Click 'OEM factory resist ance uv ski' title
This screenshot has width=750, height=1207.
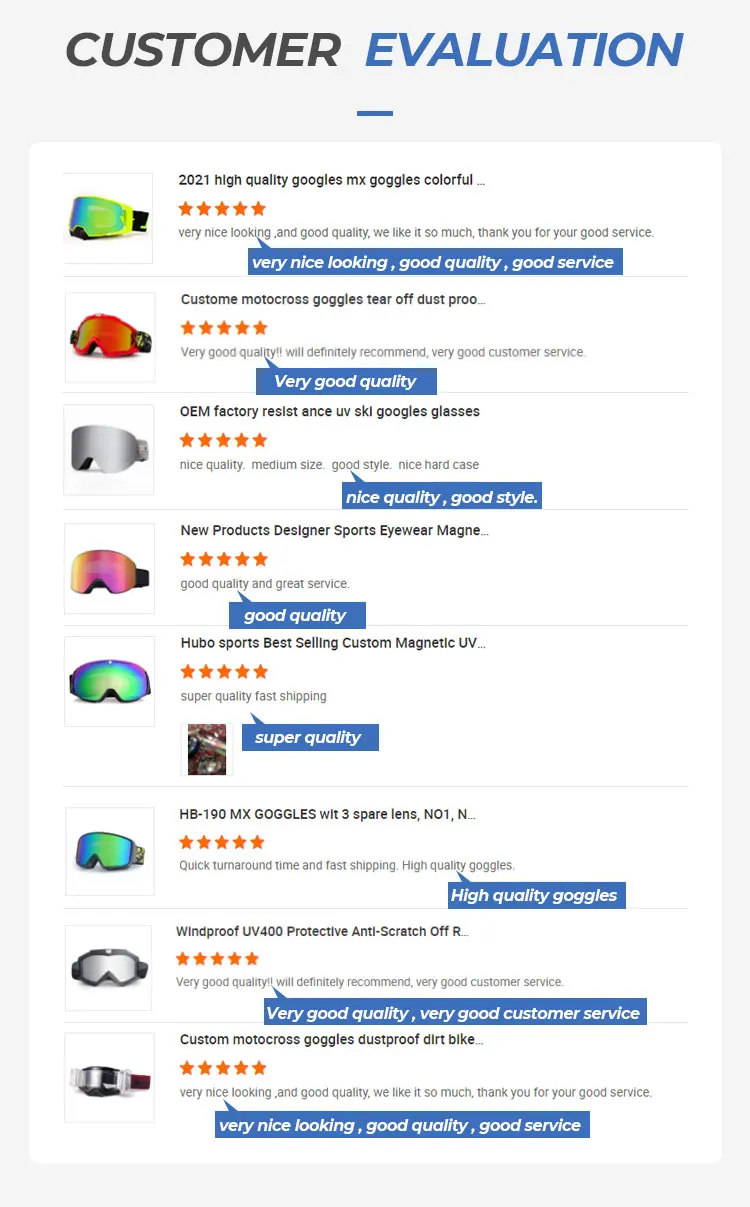tap(329, 412)
